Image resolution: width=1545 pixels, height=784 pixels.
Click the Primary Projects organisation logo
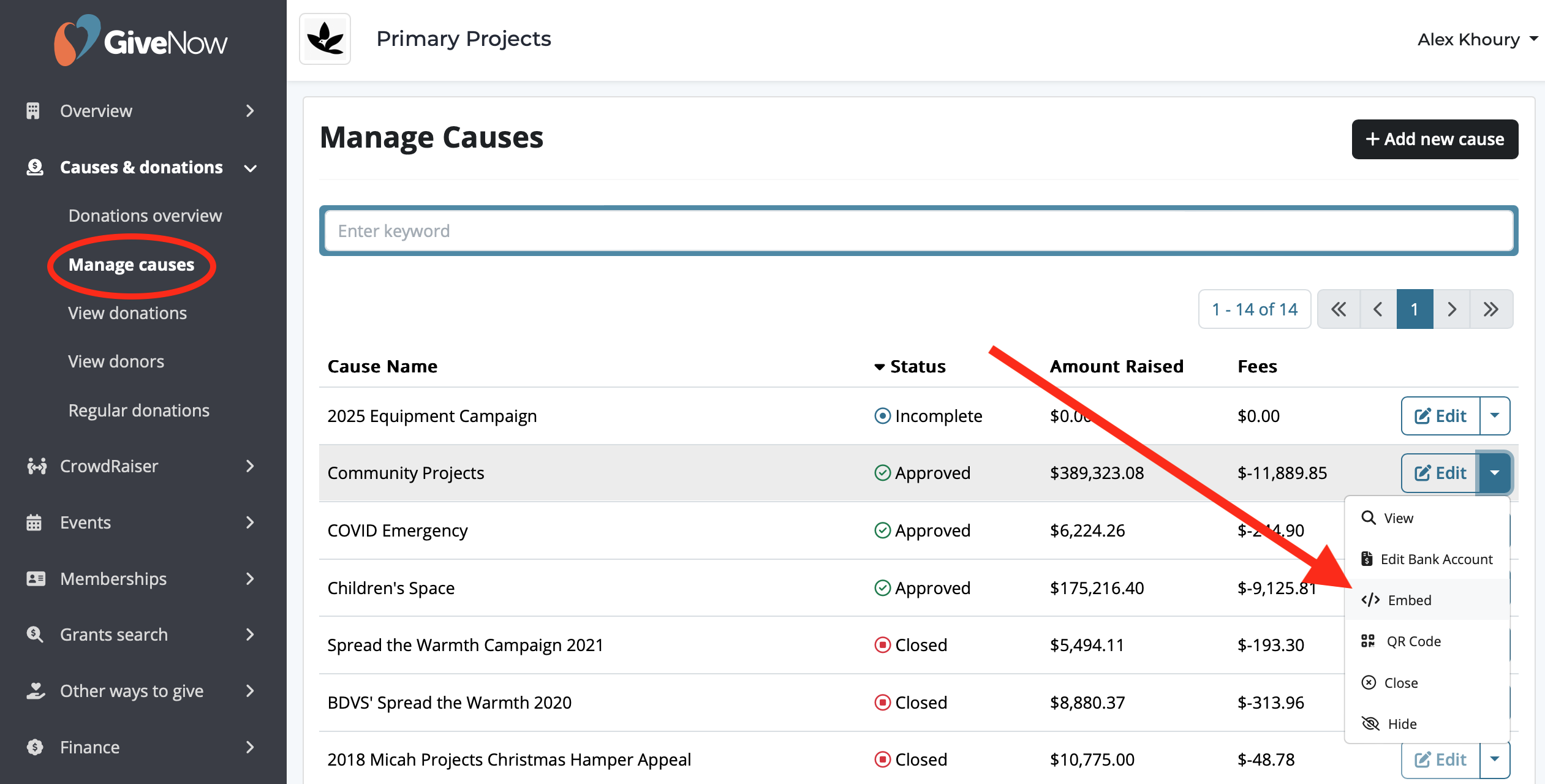tap(325, 39)
